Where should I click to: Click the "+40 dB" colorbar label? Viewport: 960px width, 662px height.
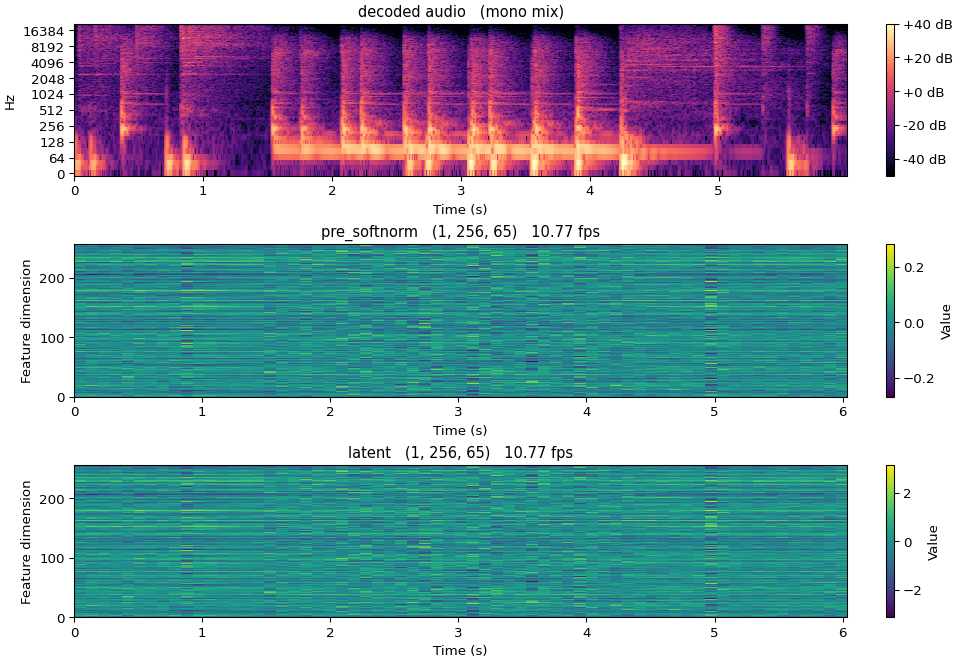(928, 25)
